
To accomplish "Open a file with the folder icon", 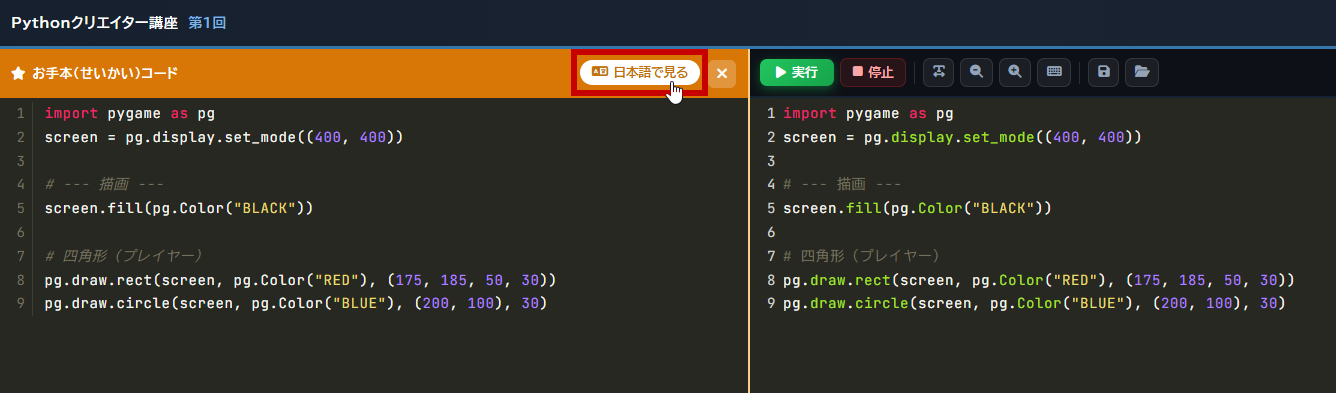I will coord(1142,72).
